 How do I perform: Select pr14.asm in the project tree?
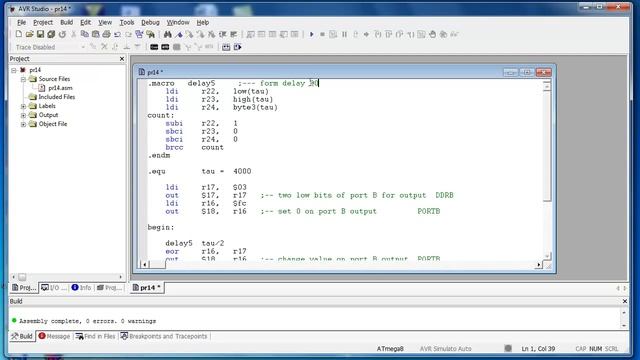click(x=60, y=88)
